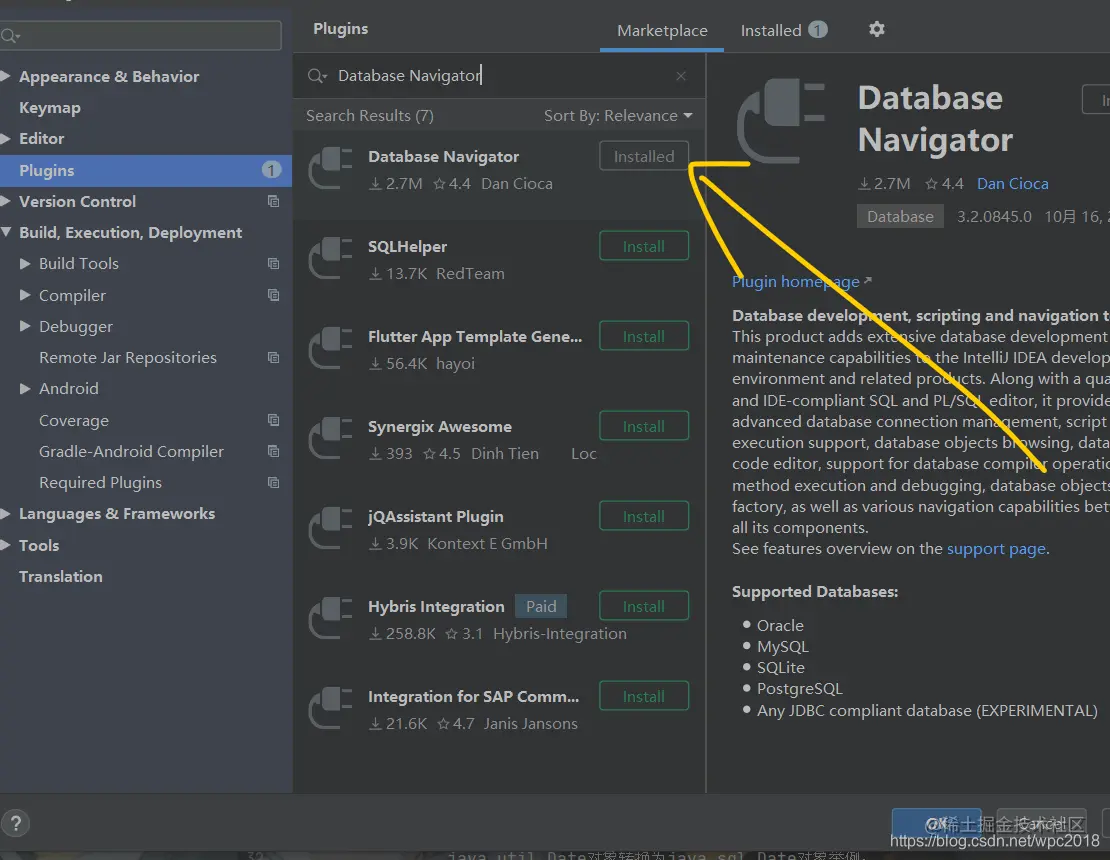Open the Sort By: Relevance dropdown
This screenshot has height=860, width=1110.
click(x=618, y=115)
